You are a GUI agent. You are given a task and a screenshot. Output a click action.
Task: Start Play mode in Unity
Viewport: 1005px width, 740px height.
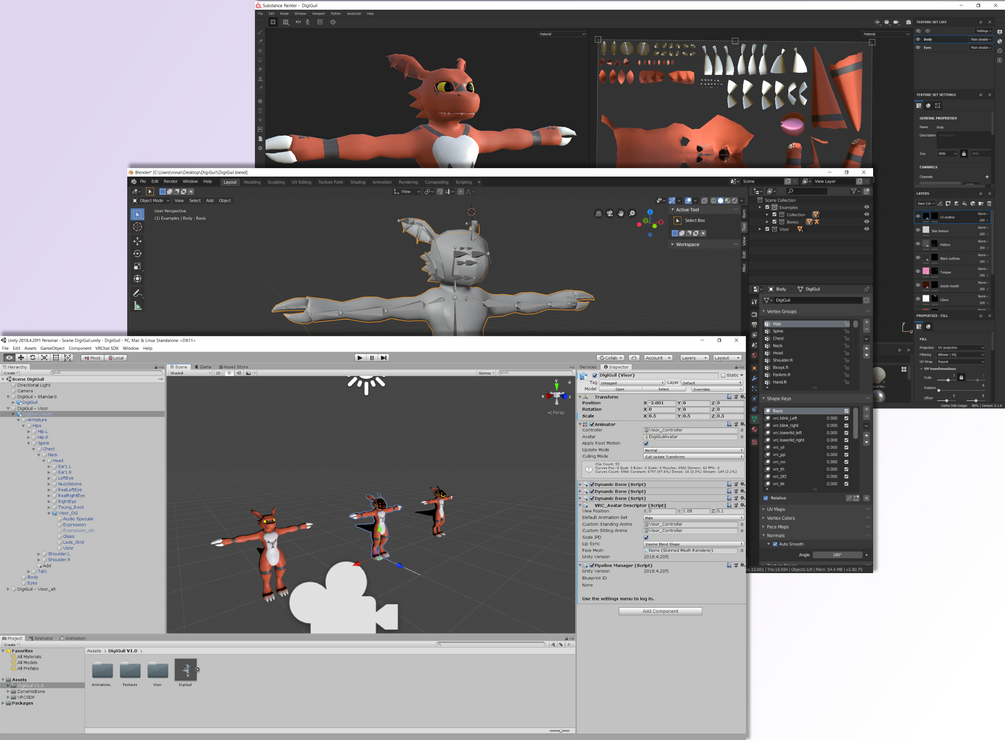pyautogui.click(x=360, y=358)
